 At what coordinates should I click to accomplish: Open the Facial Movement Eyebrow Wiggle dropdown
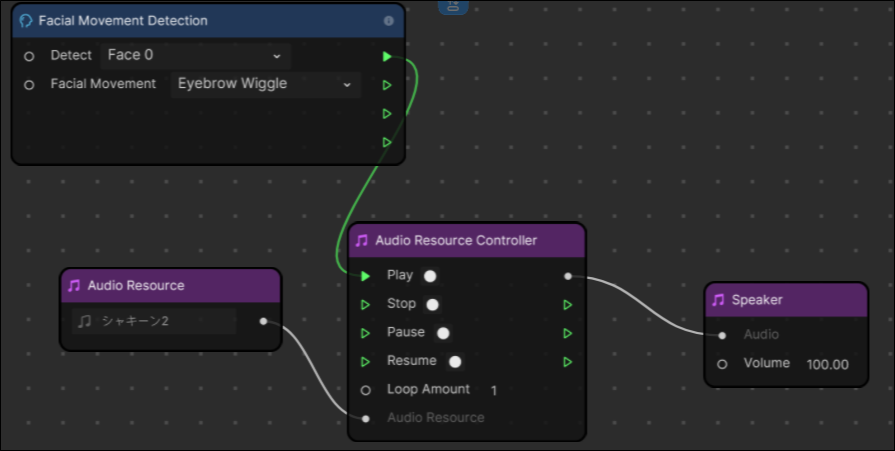coord(265,84)
